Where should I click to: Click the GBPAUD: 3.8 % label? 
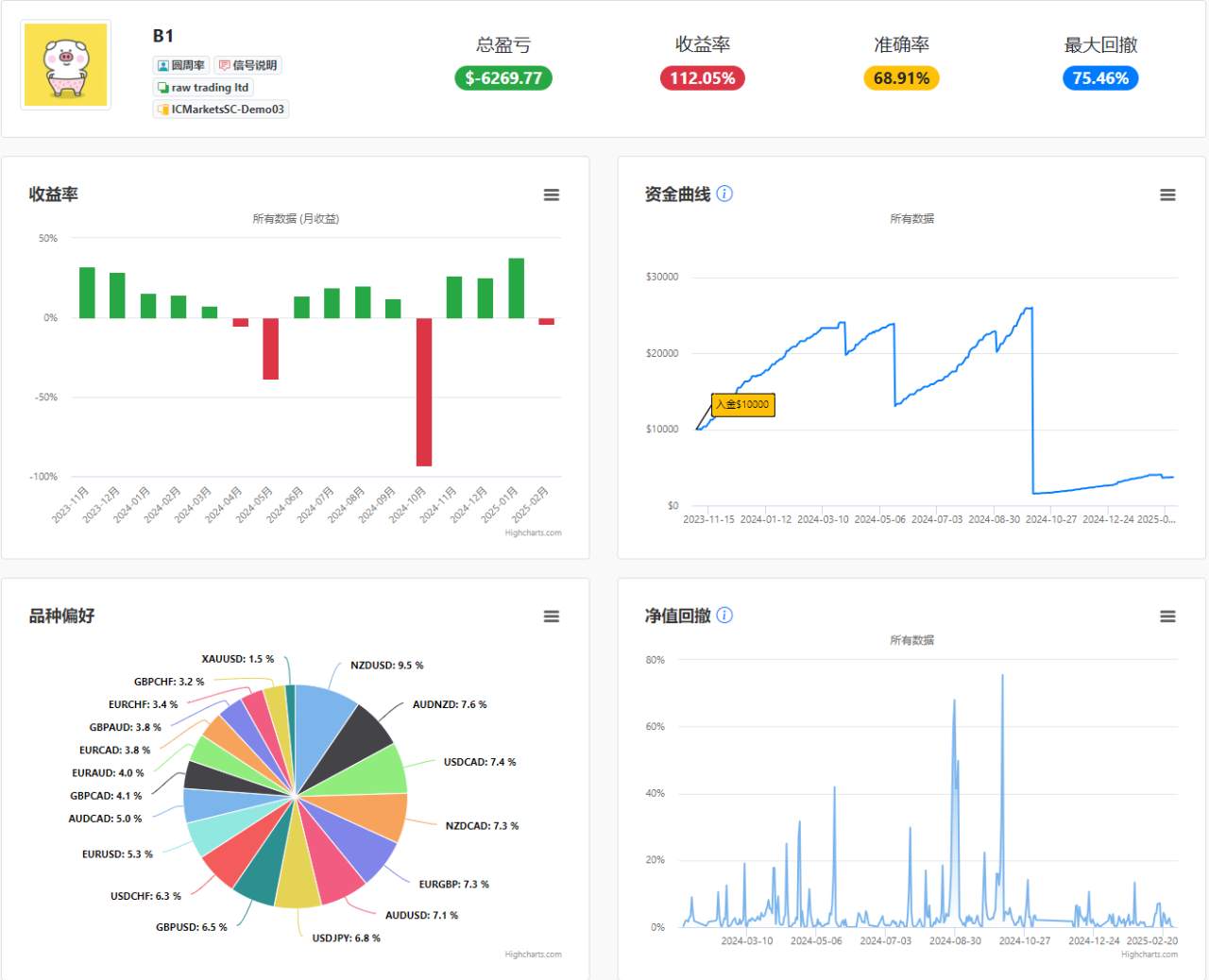click(x=125, y=728)
